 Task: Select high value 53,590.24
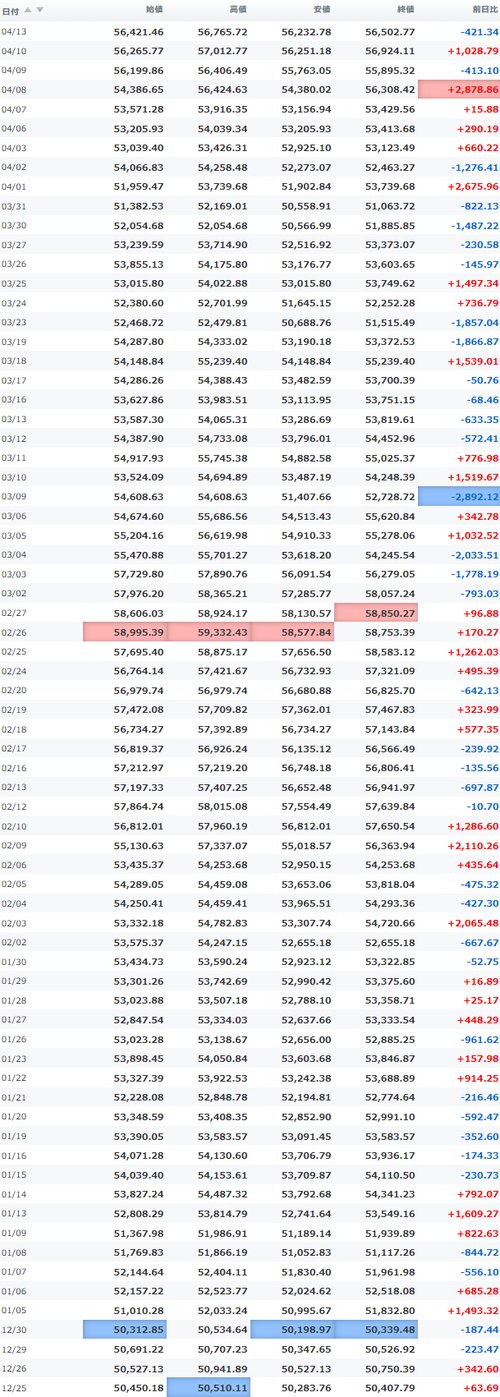pyautogui.click(x=223, y=961)
